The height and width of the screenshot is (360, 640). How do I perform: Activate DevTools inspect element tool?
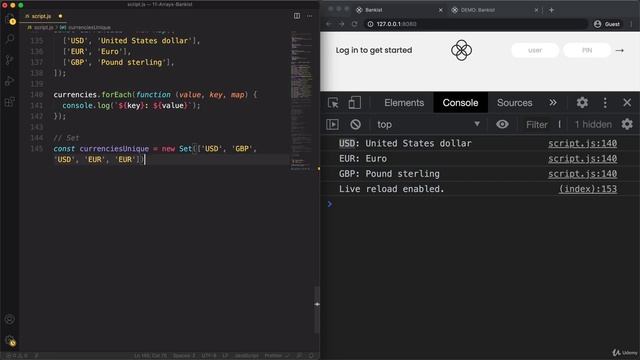333,102
